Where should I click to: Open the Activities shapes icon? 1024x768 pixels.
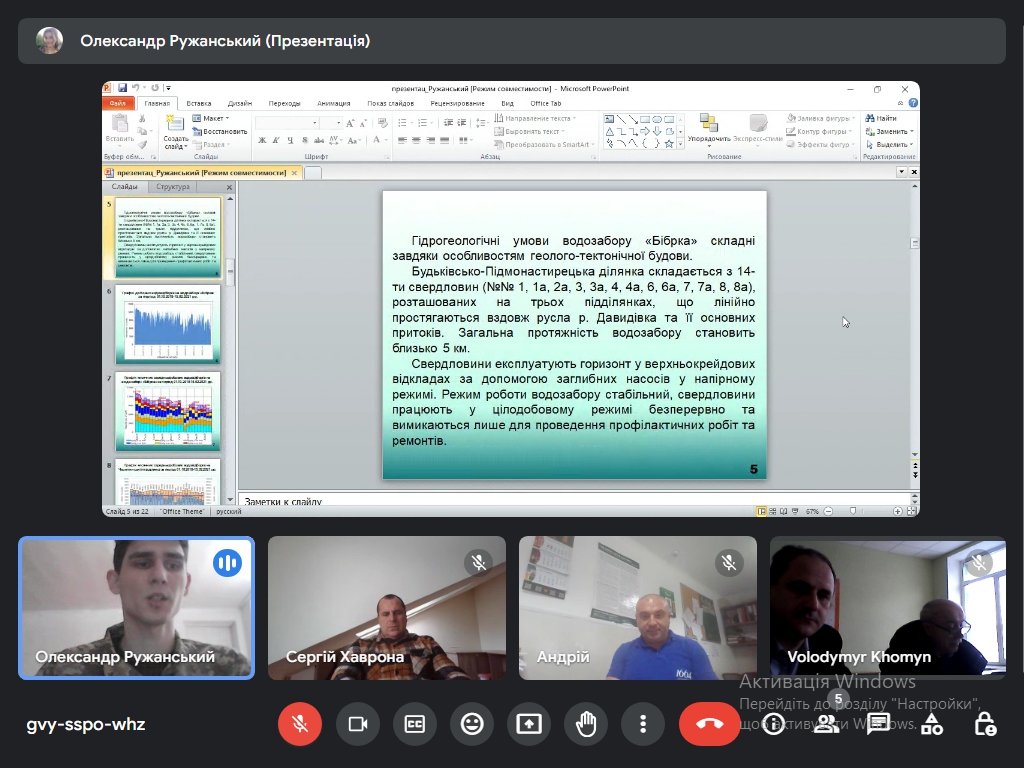coord(932,724)
